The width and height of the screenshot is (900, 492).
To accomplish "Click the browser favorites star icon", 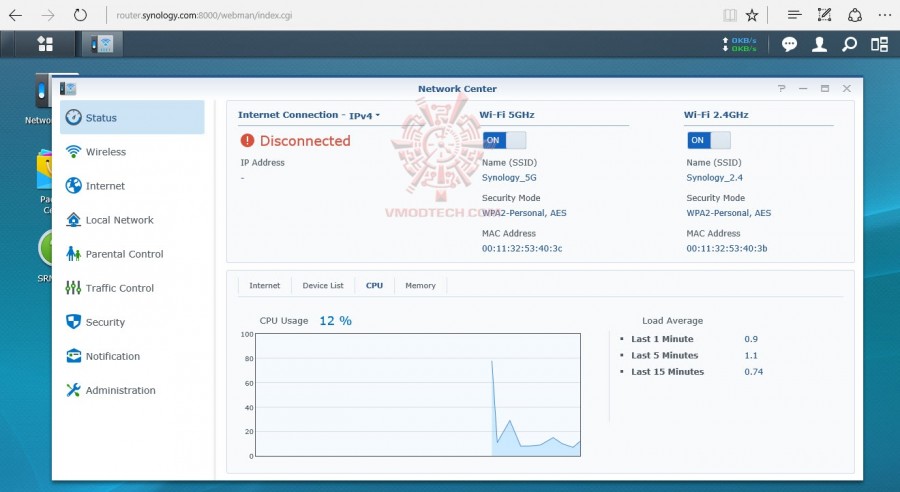I will [x=752, y=16].
